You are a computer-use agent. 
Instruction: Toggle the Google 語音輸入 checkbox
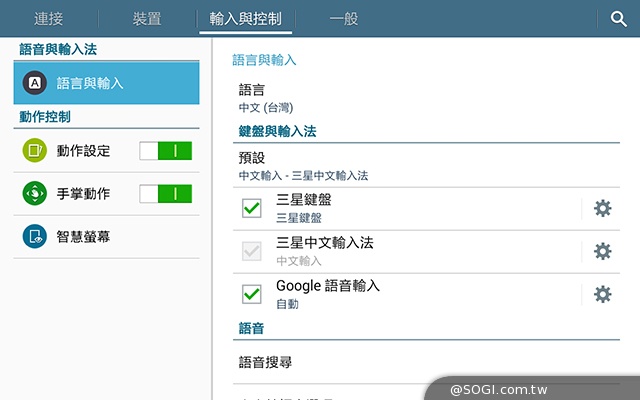coord(252,294)
